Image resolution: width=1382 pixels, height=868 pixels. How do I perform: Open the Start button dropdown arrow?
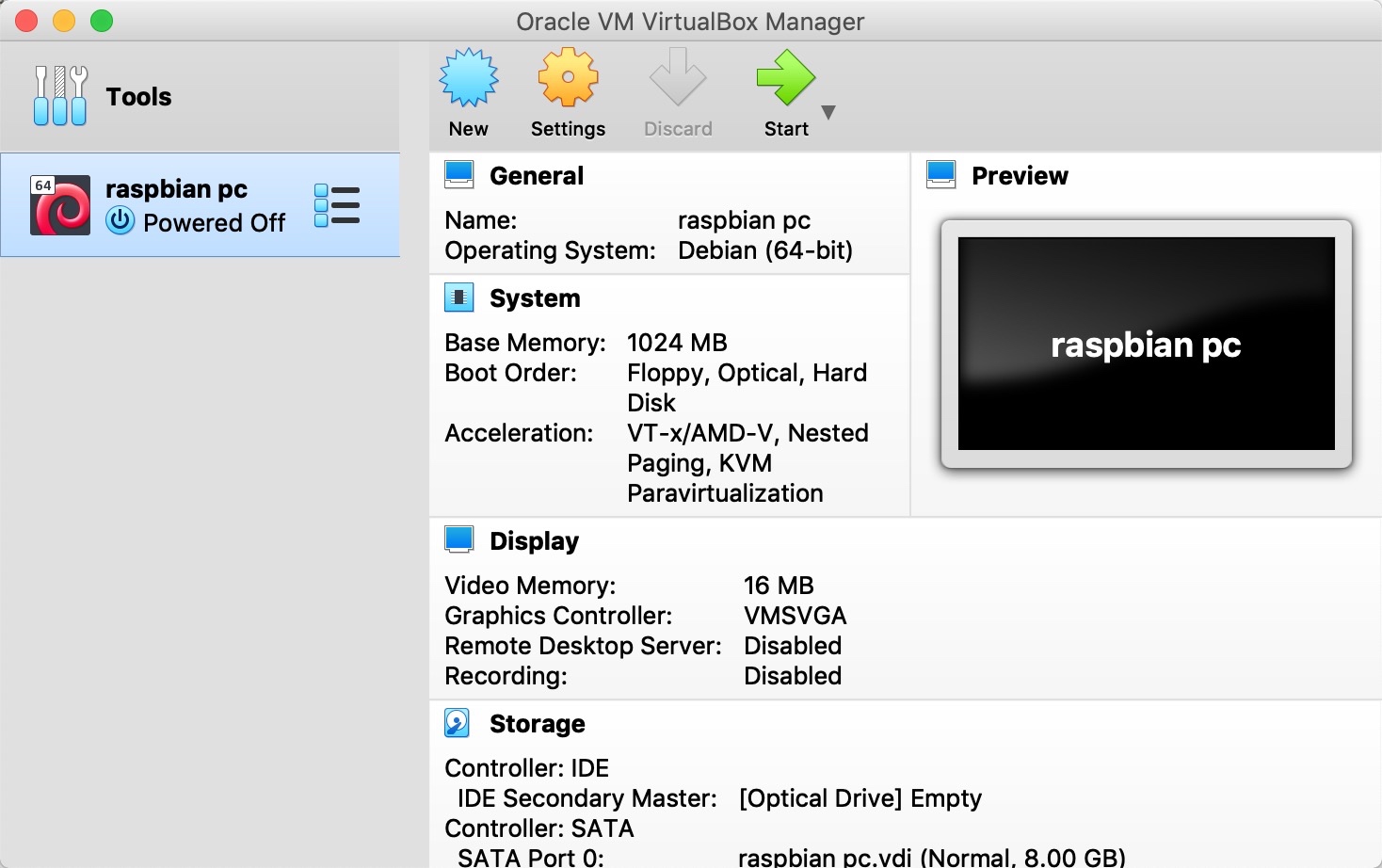(828, 113)
